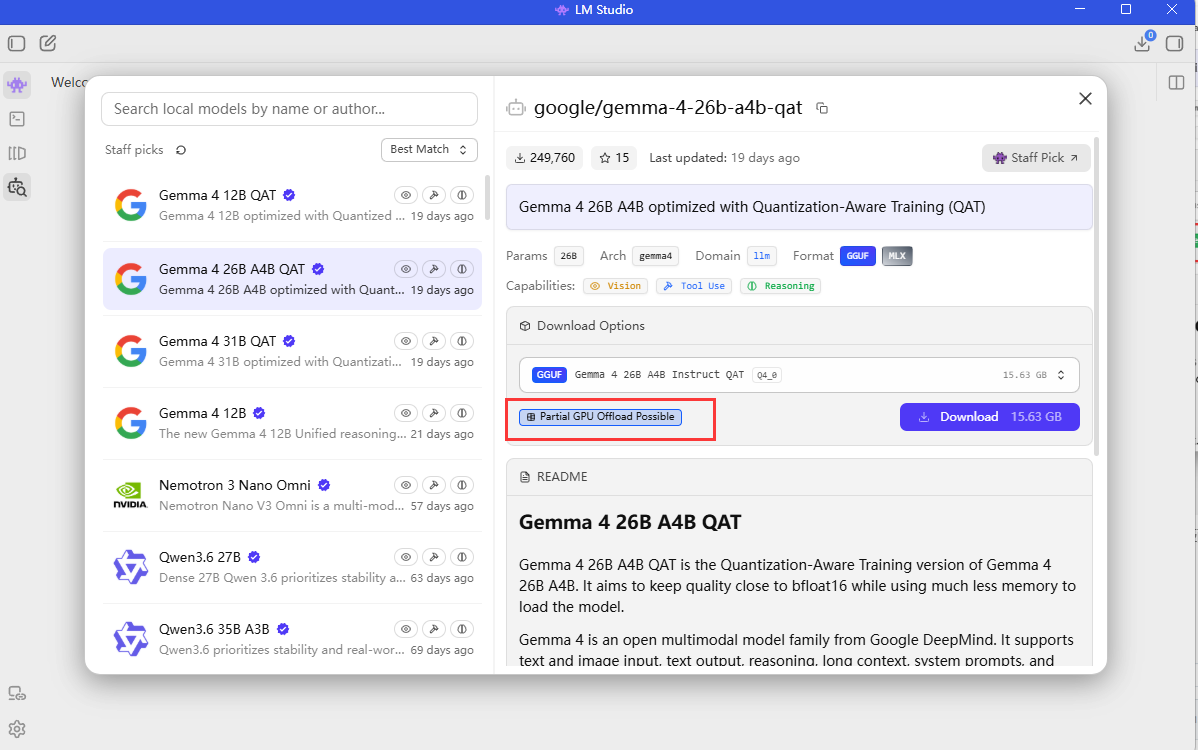Toggle the left sidebar panel icon

click(x=17, y=44)
